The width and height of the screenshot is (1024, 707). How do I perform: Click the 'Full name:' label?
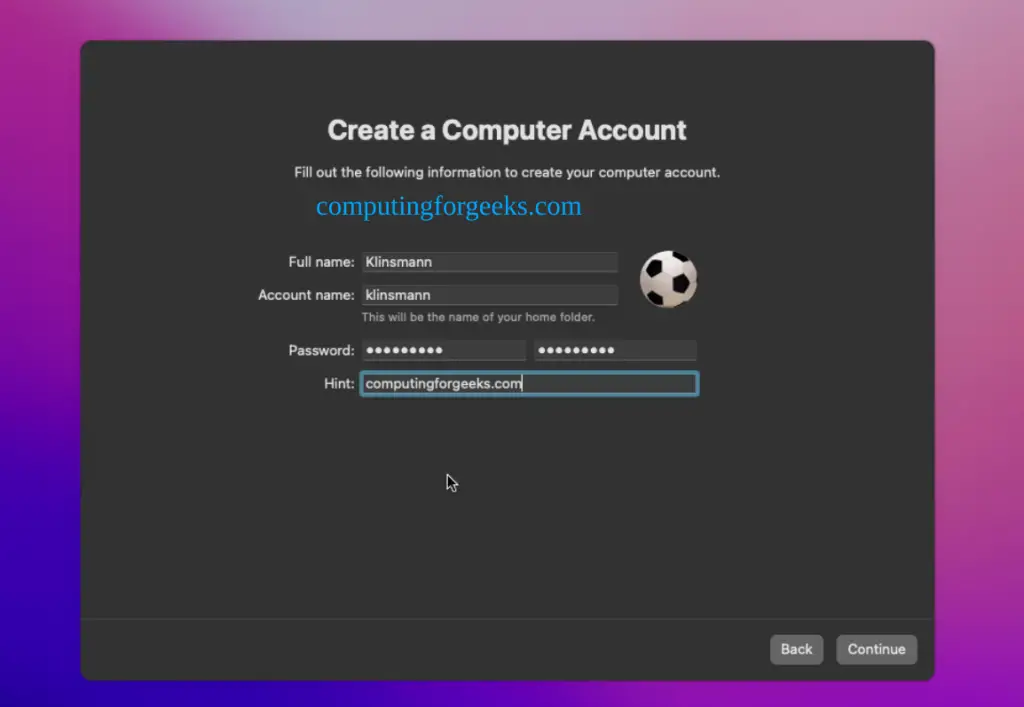321,262
